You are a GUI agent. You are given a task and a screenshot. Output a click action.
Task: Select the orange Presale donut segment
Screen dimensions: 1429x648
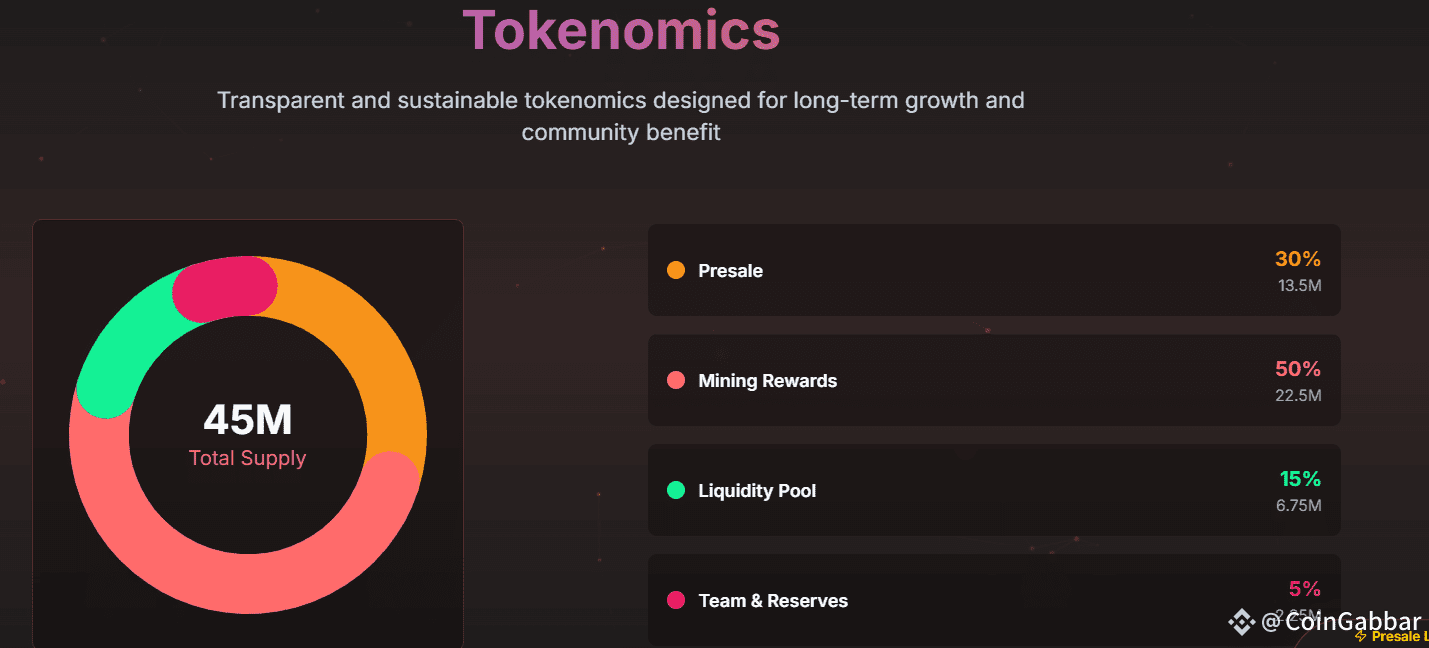385,350
